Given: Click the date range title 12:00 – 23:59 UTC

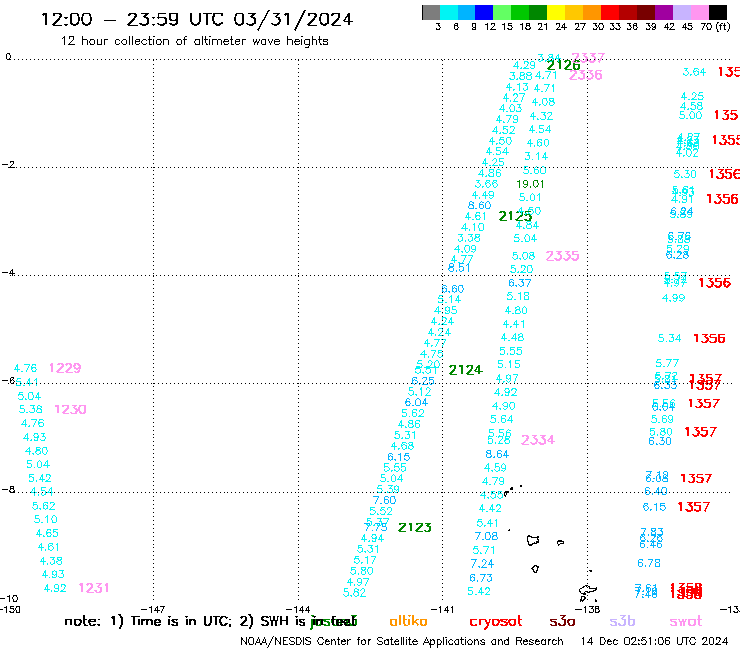Looking at the screenshot, I should coord(197,19).
